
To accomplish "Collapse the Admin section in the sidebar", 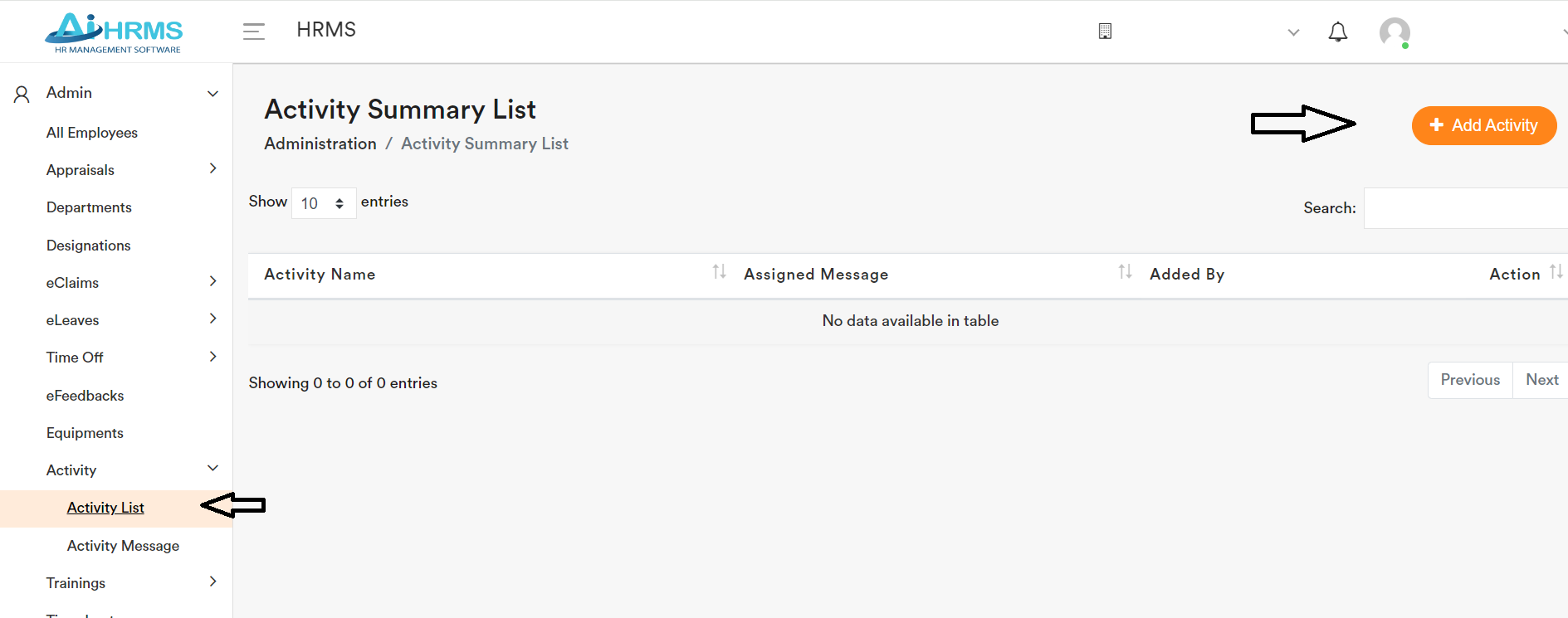I will pyautogui.click(x=212, y=93).
